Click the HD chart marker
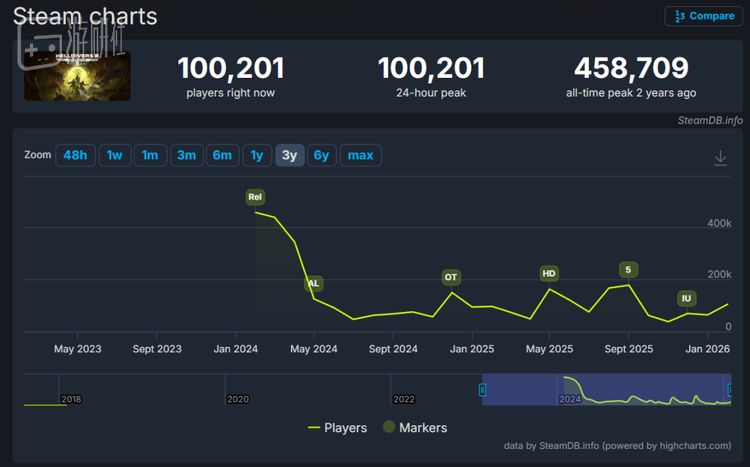Screen dimensions: 750x467 point(549,273)
